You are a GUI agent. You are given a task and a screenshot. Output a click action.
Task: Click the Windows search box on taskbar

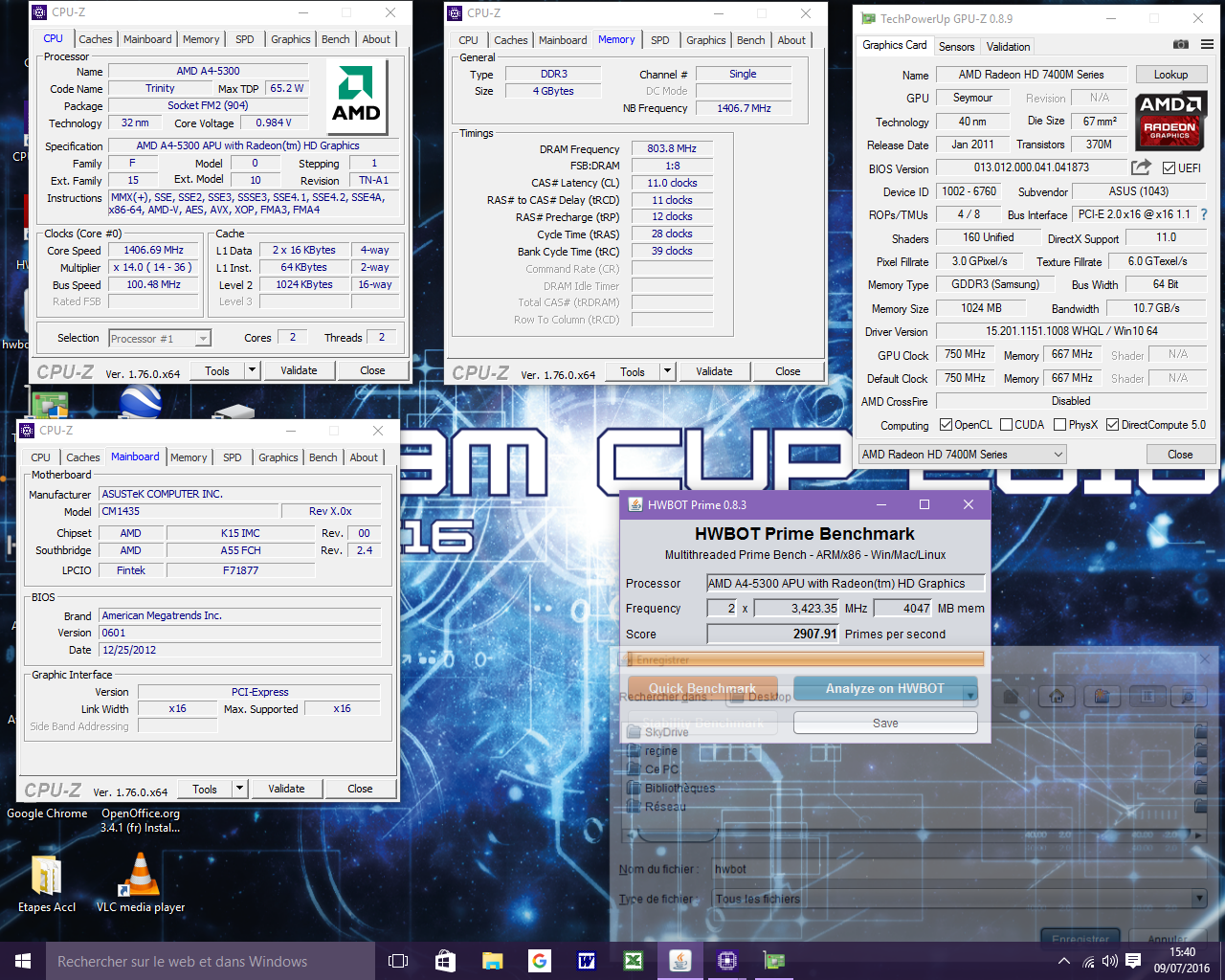click(210, 961)
